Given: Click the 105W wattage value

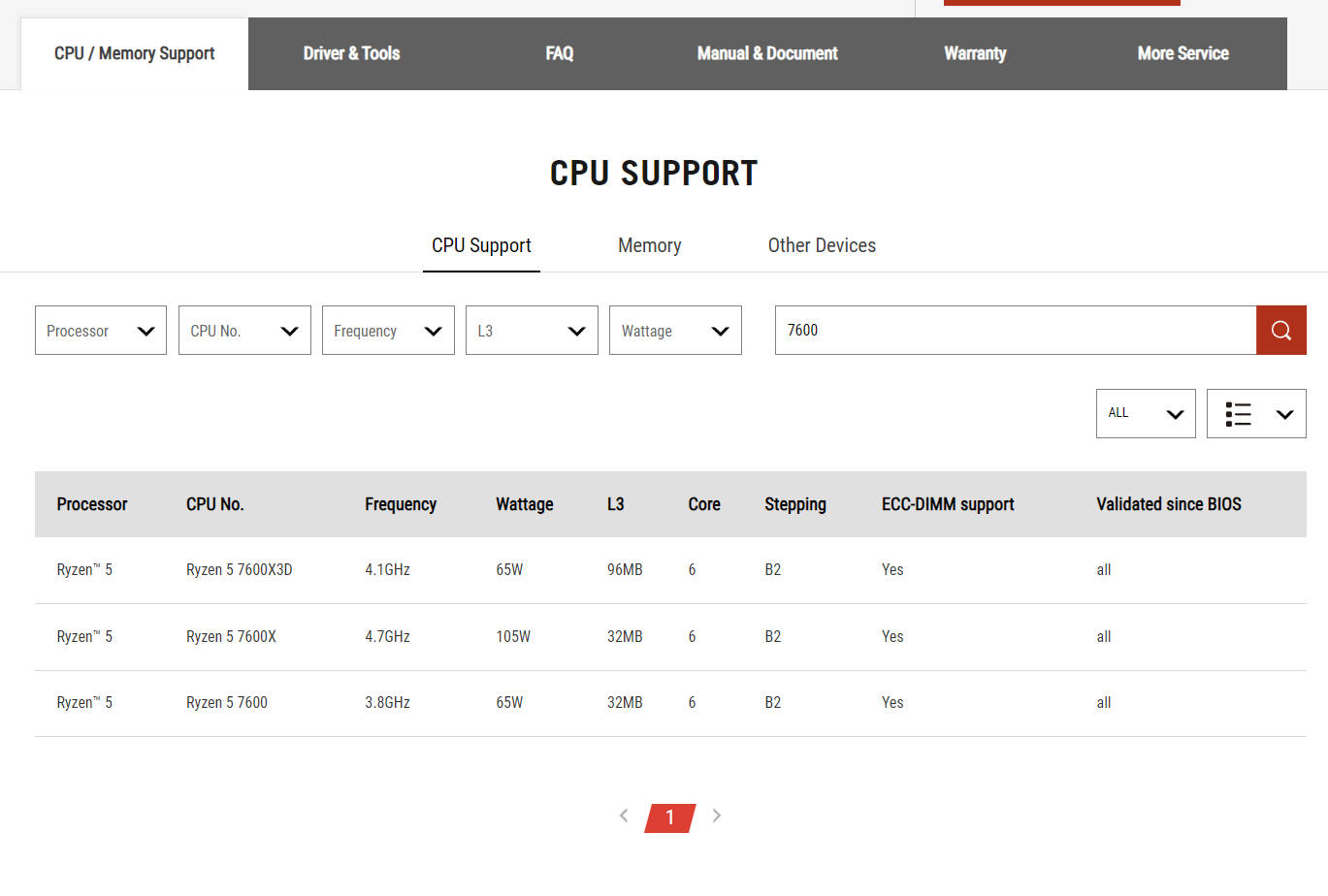Looking at the screenshot, I should [x=513, y=637].
